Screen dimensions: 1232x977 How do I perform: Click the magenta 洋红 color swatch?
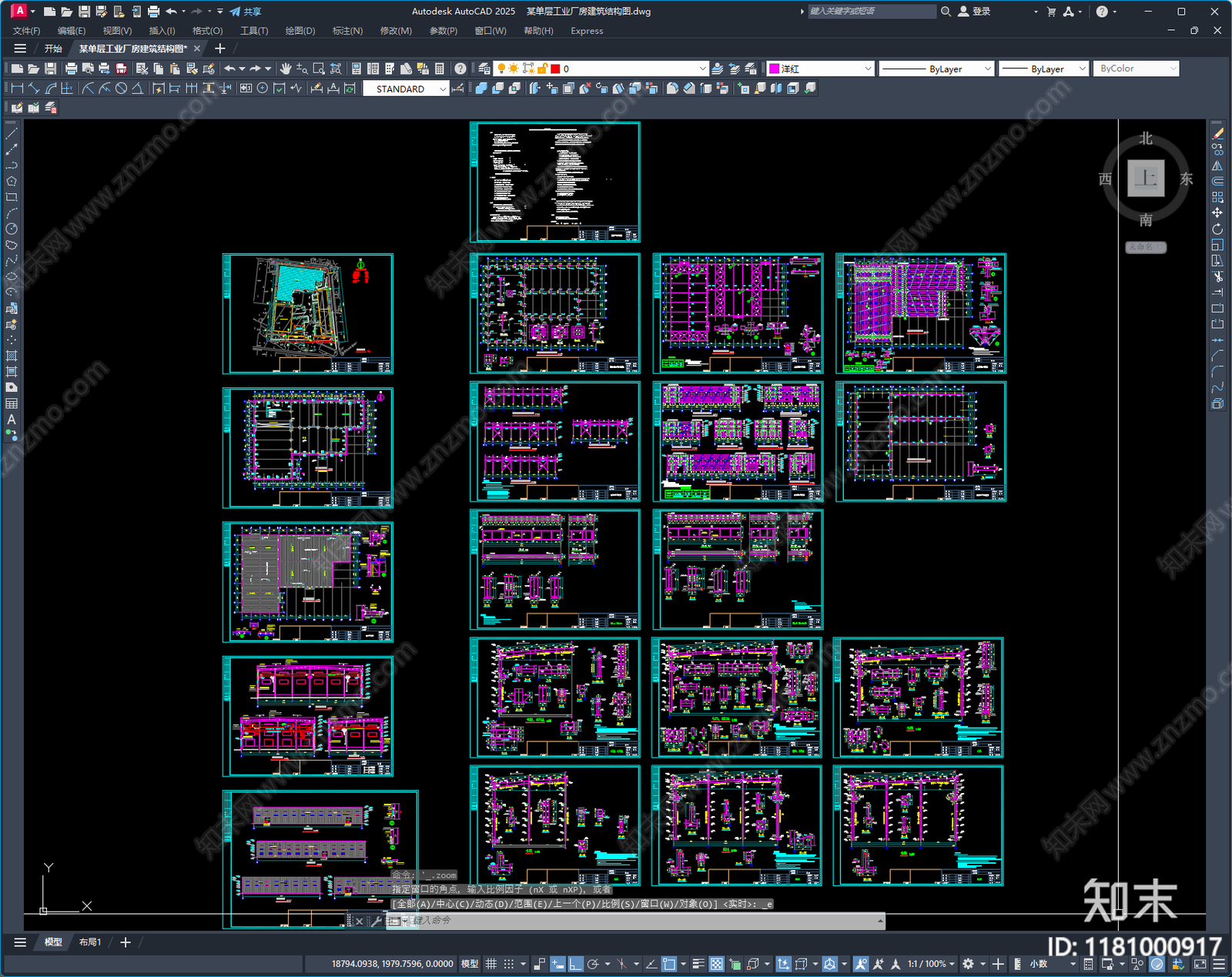tap(774, 69)
